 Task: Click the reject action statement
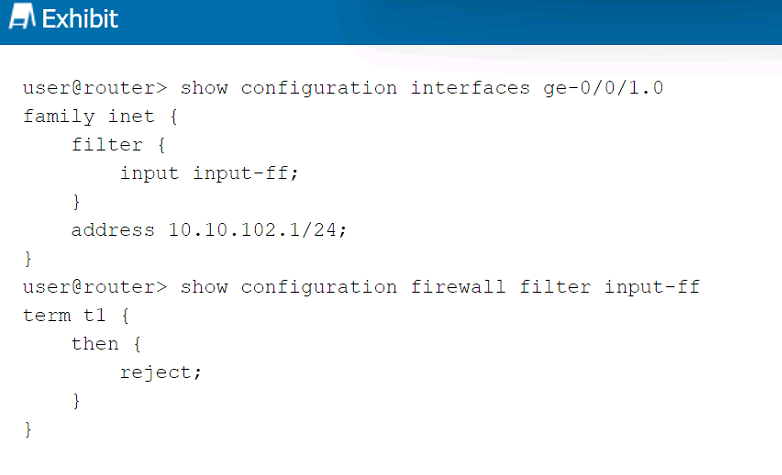(x=161, y=373)
